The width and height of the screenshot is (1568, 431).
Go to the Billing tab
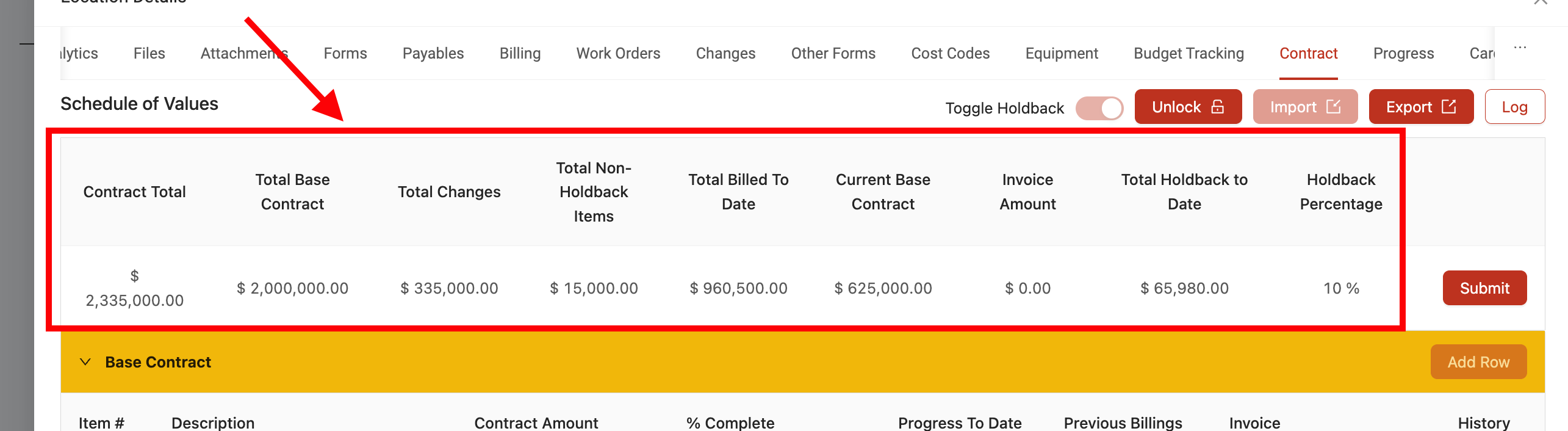pyautogui.click(x=520, y=54)
